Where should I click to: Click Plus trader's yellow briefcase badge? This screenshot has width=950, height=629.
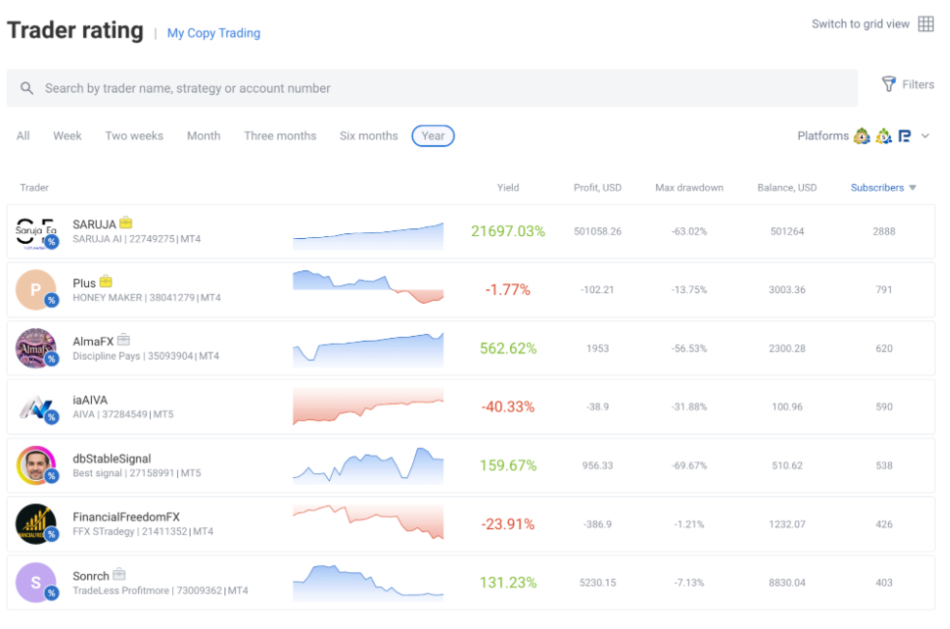click(x=106, y=281)
